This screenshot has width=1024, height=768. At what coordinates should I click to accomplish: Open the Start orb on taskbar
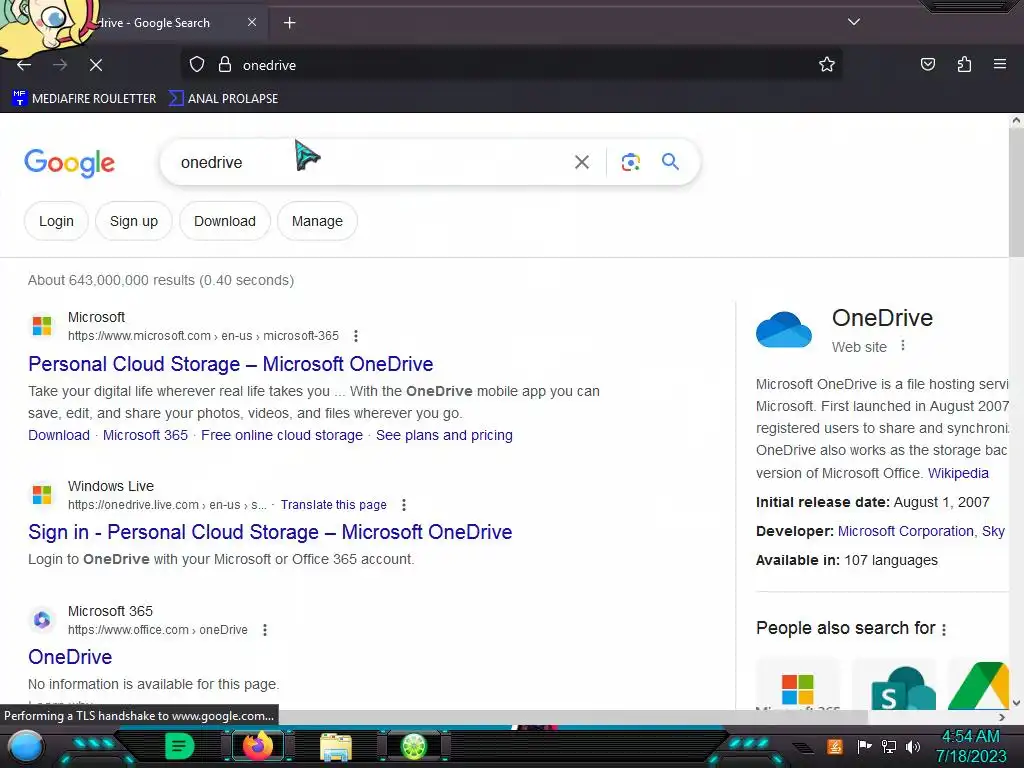pyautogui.click(x=26, y=747)
